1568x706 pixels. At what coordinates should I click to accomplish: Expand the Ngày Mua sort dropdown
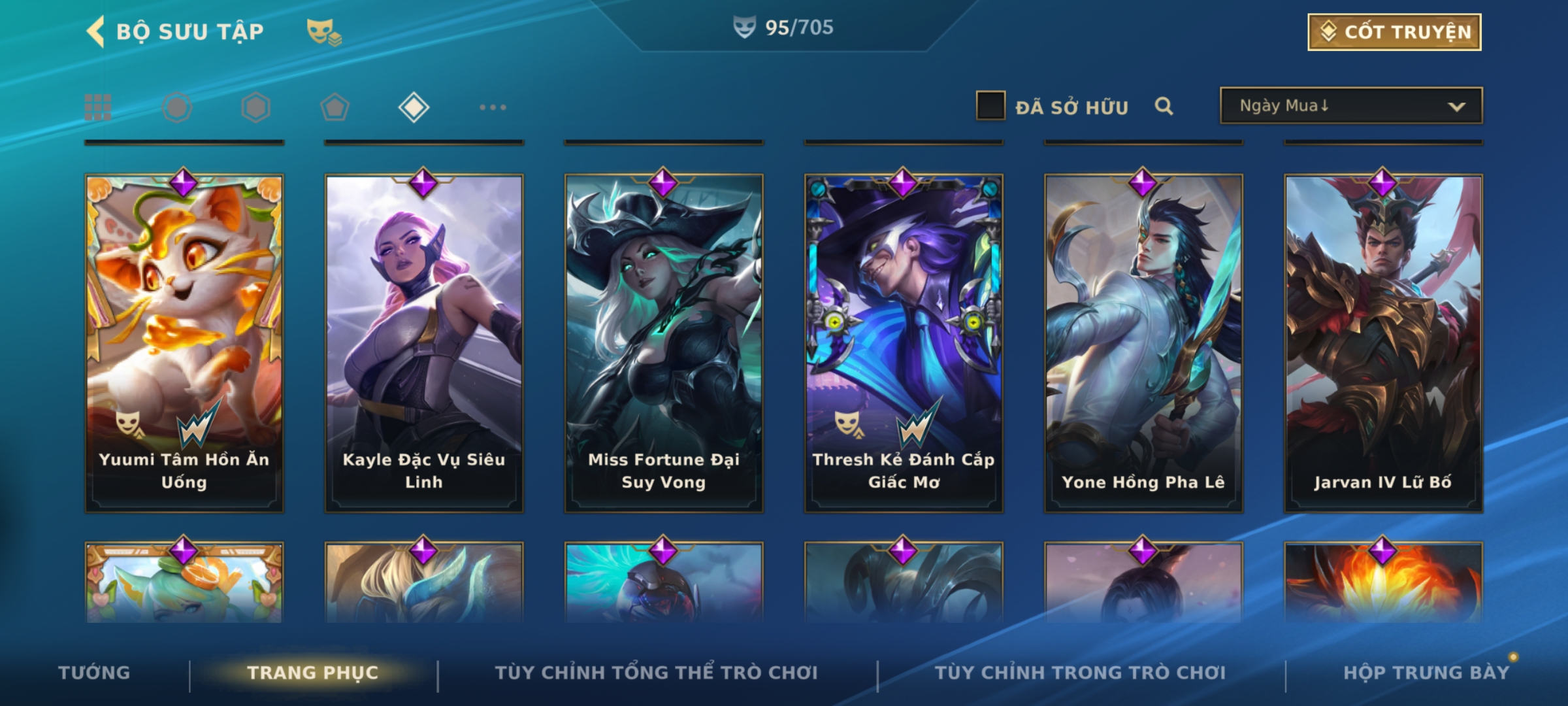tap(1351, 106)
